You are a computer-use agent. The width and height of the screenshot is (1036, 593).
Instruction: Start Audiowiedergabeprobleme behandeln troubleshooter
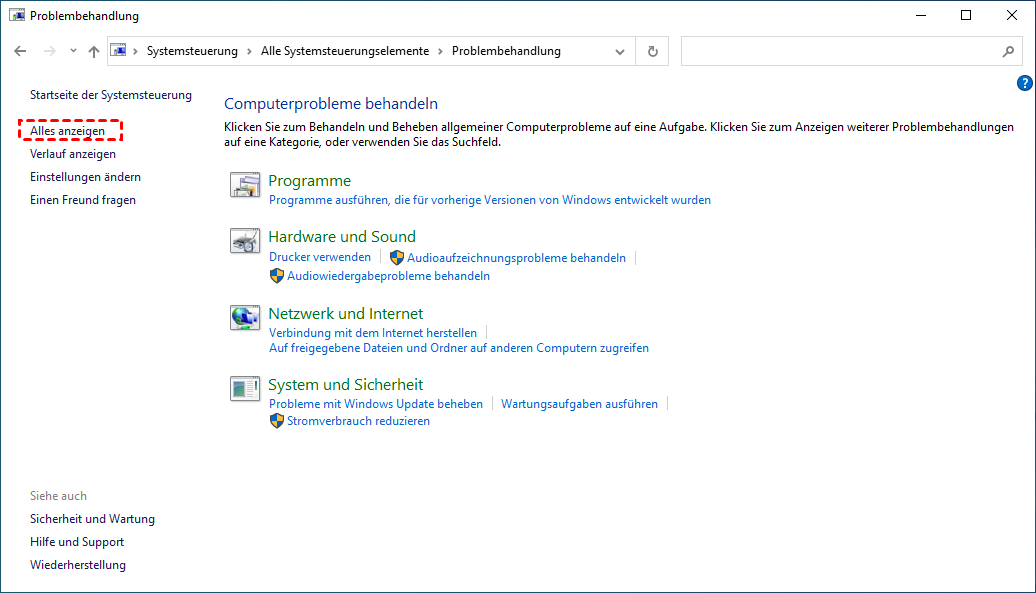tap(388, 276)
